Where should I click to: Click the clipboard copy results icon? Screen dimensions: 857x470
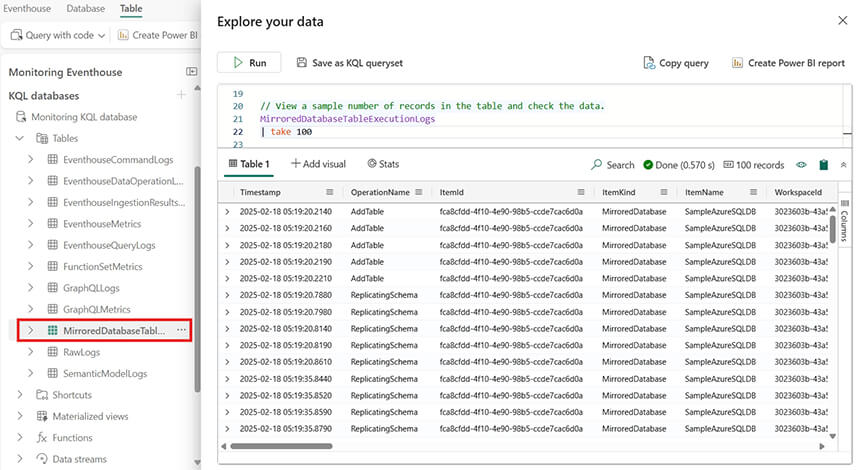pyautogui.click(x=823, y=164)
